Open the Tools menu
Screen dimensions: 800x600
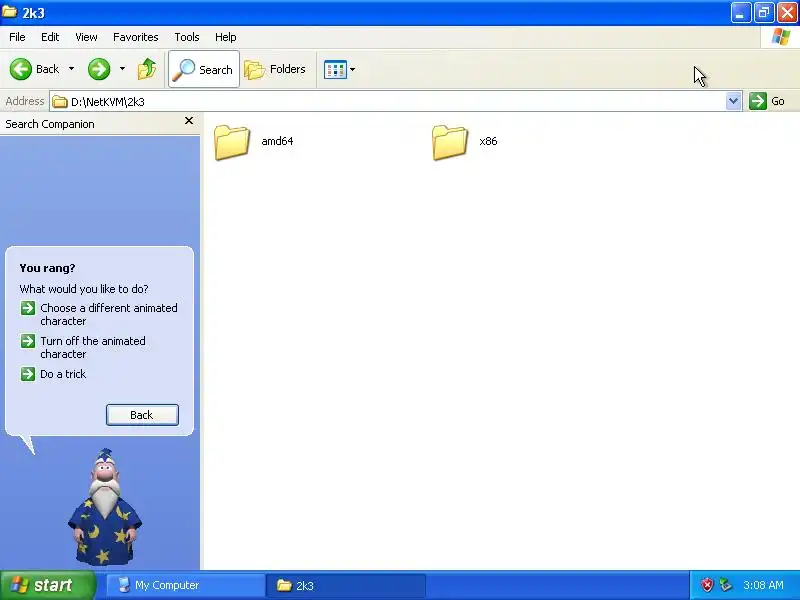[x=187, y=37]
